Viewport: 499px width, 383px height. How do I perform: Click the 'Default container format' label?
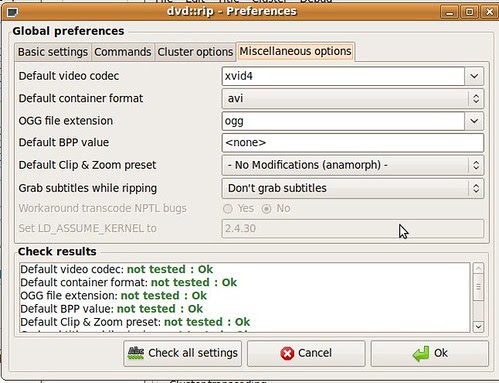click(81, 99)
